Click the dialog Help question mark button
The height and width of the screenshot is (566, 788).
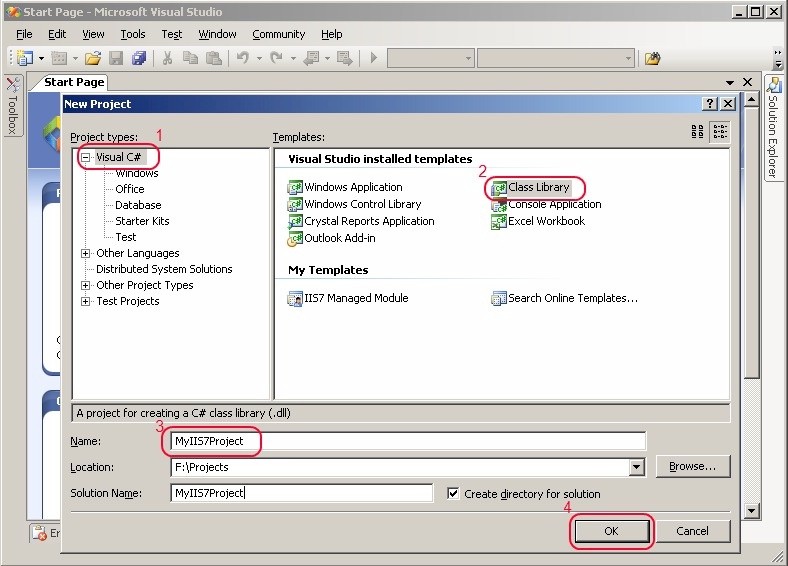[x=709, y=104]
